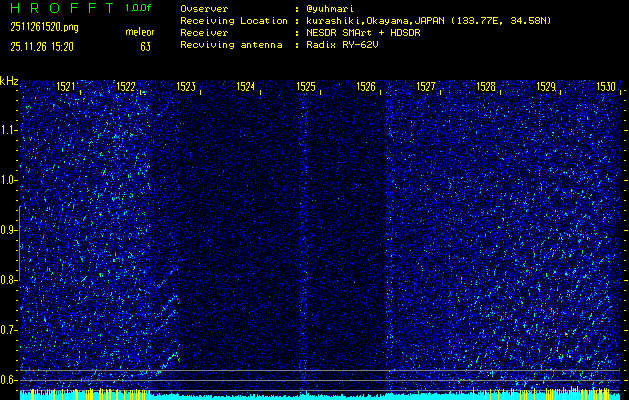Image resolution: width=629 pixels, height=400 pixels.
Task: Click the 1.1 kHz frequency label
Action: point(7,130)
